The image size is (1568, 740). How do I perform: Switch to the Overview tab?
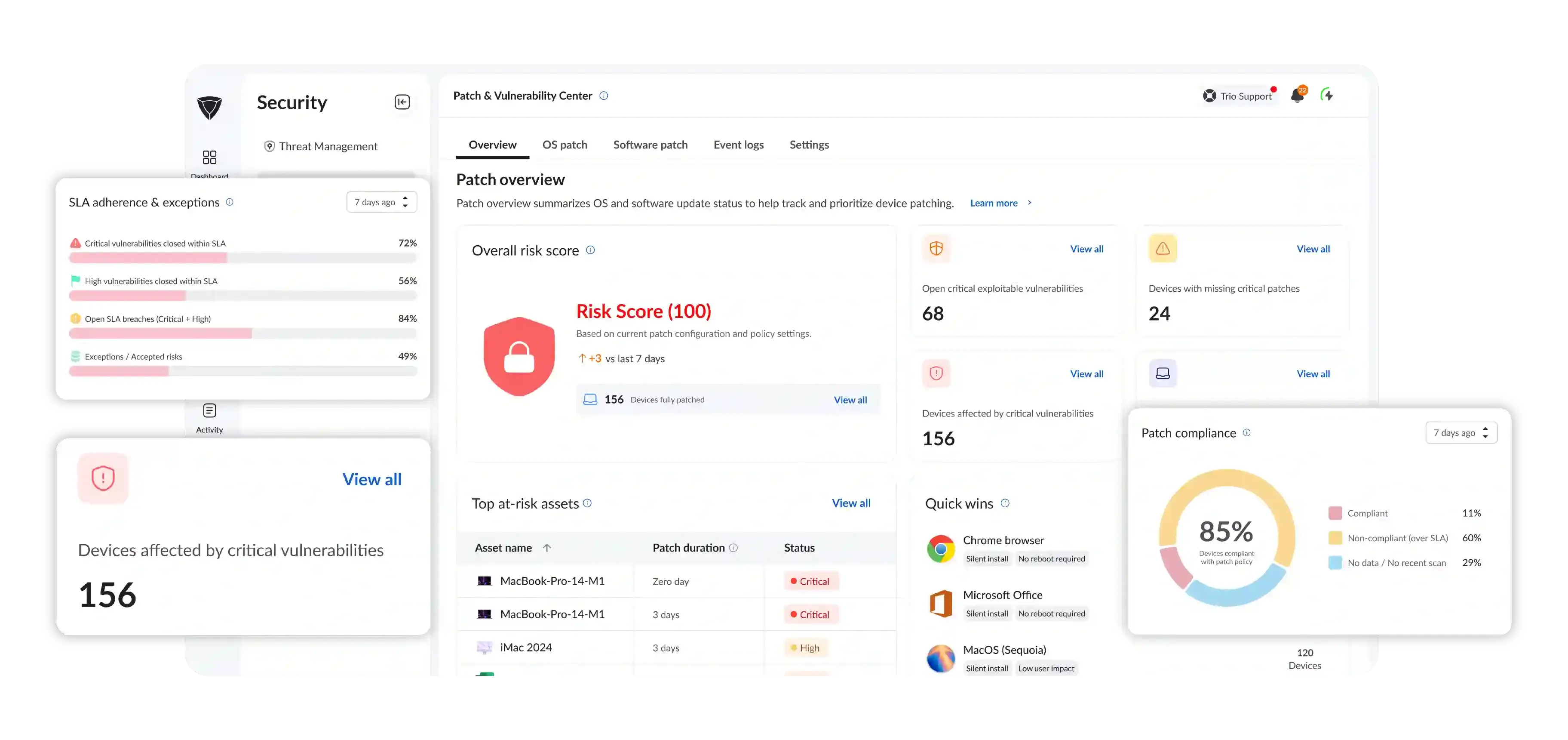[492, 145]
